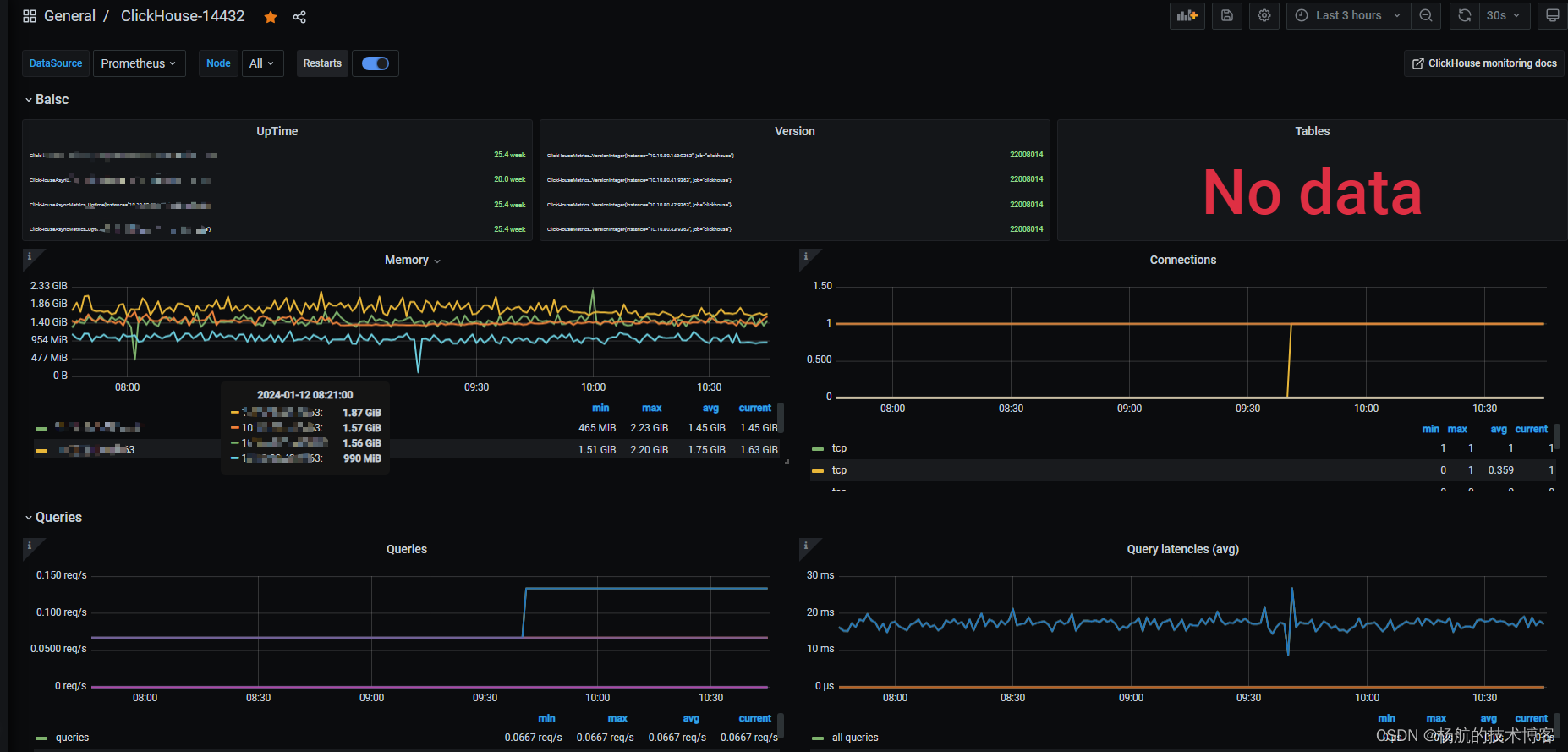Open the Connections panel title
Screen dimensions: 1568x752
[1183, 260]
